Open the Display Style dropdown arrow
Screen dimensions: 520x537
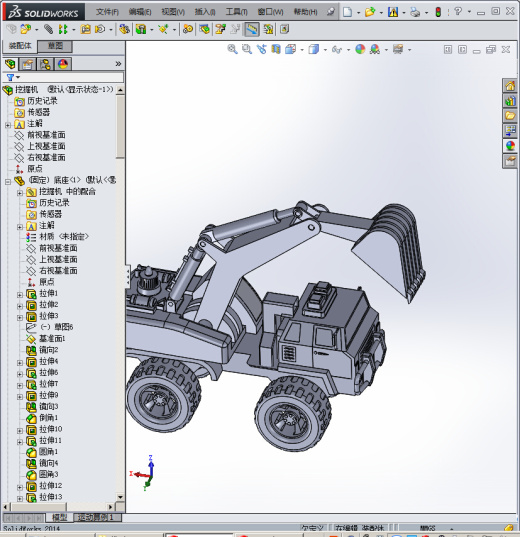click(x=325, y=50)
